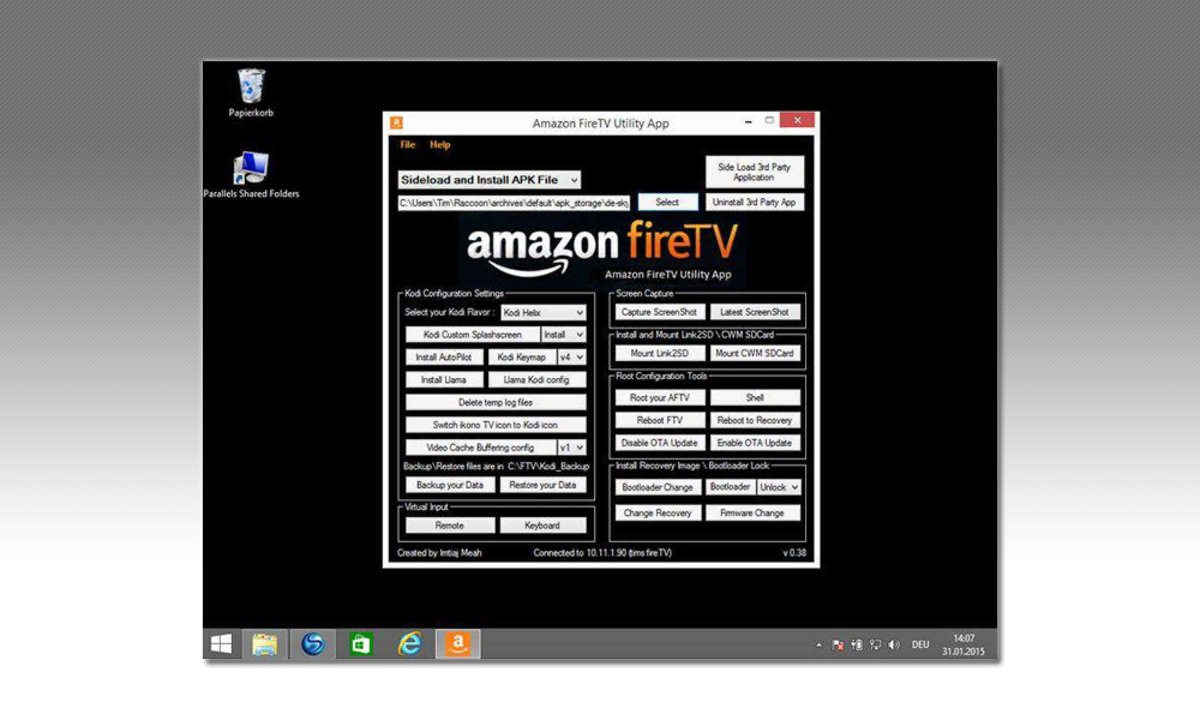
Task: Click Side Load 3rd Party Application button
Action: pyautogui.click(x=754, y=172)
